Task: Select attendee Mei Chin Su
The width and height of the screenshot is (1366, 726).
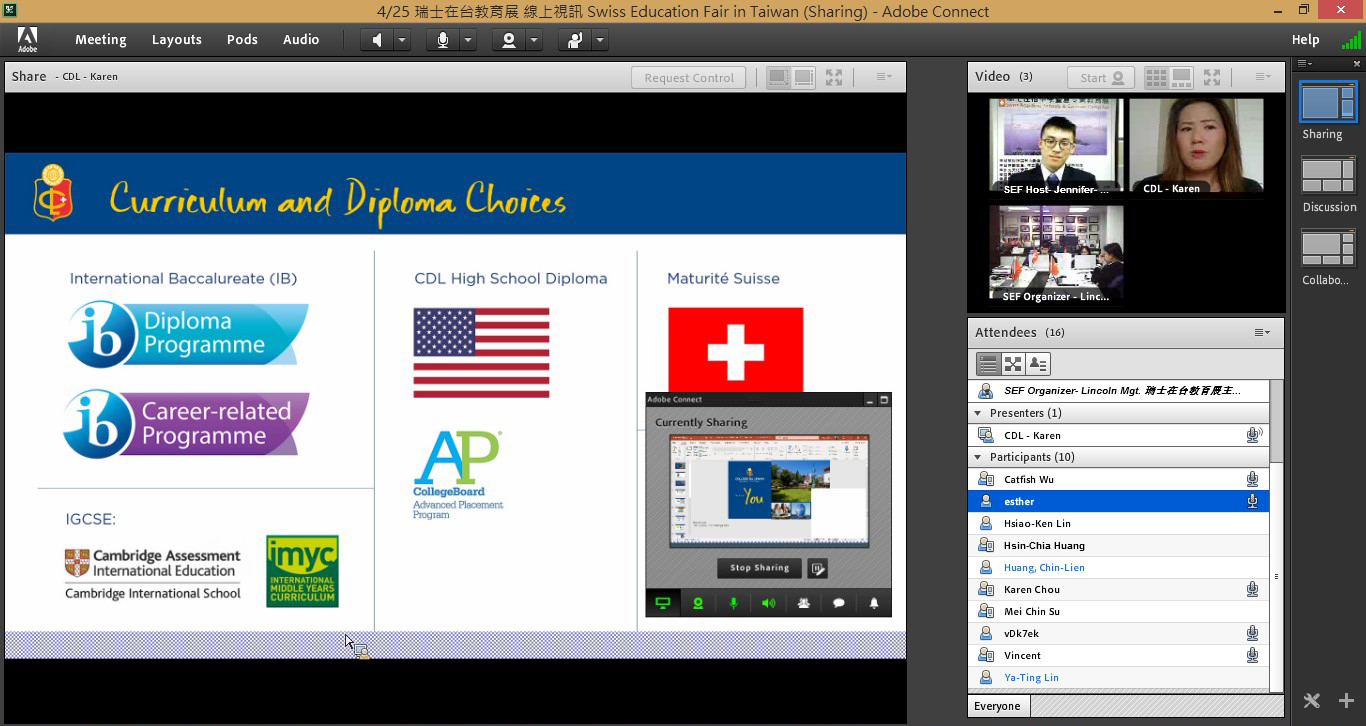Action: (1119, 611)
